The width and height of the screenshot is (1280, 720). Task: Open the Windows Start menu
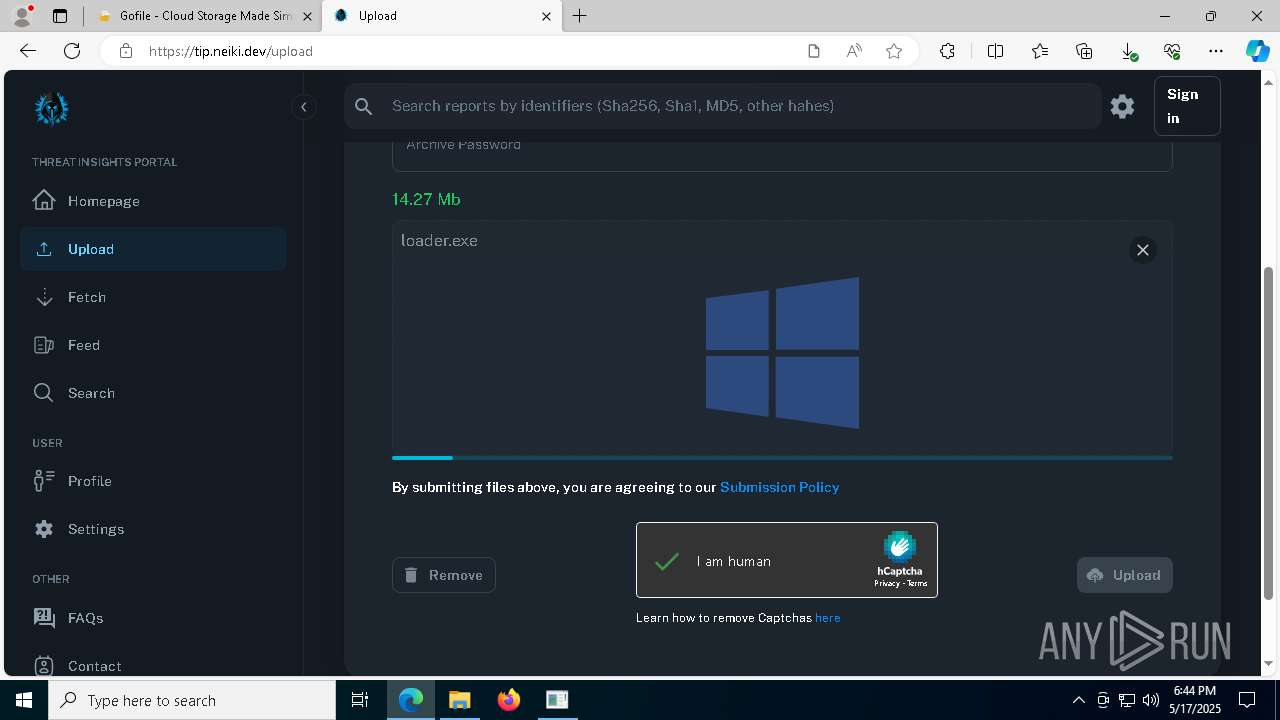pyautogui.click(x=24, y=700)
